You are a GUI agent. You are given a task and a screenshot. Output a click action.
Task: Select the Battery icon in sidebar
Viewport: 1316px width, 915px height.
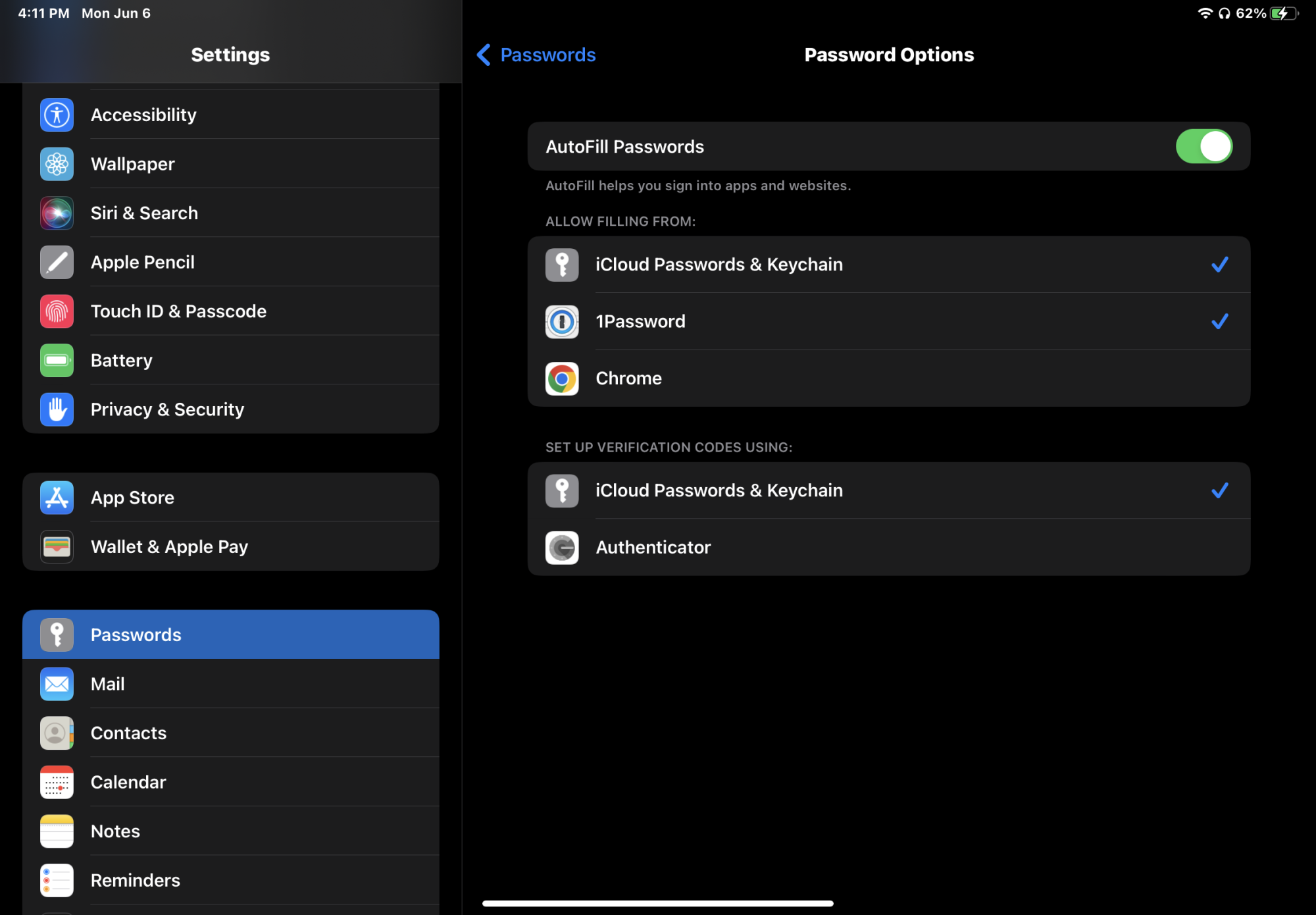tap(57, 360)
